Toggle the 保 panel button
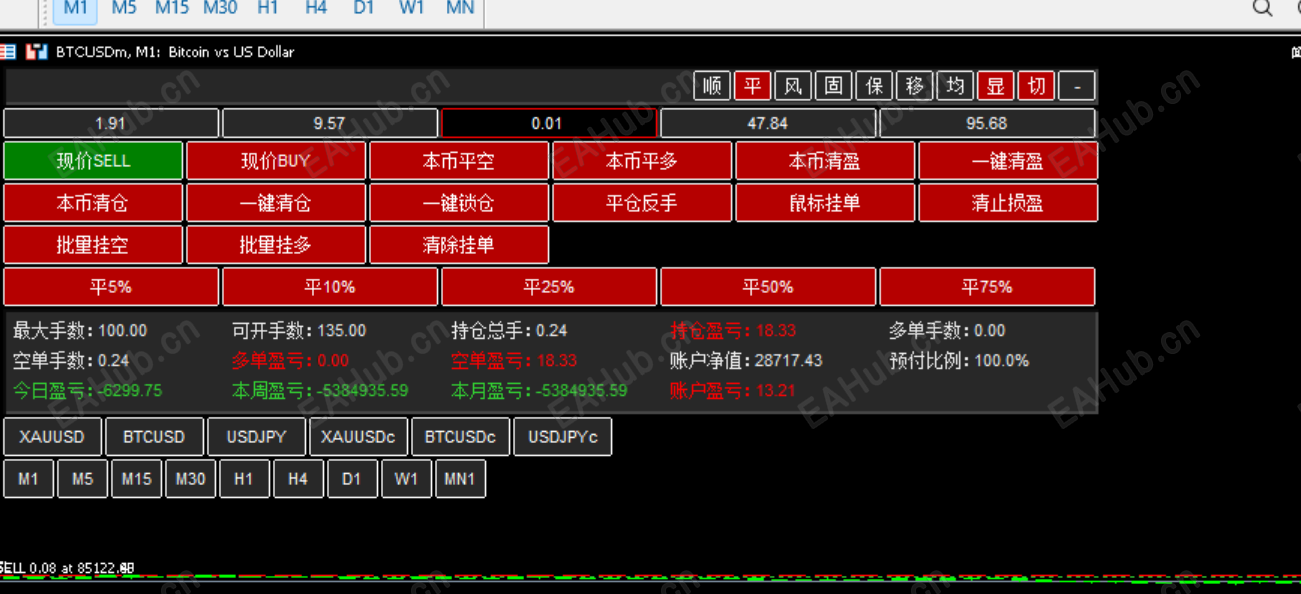 [x=874, y=86]
